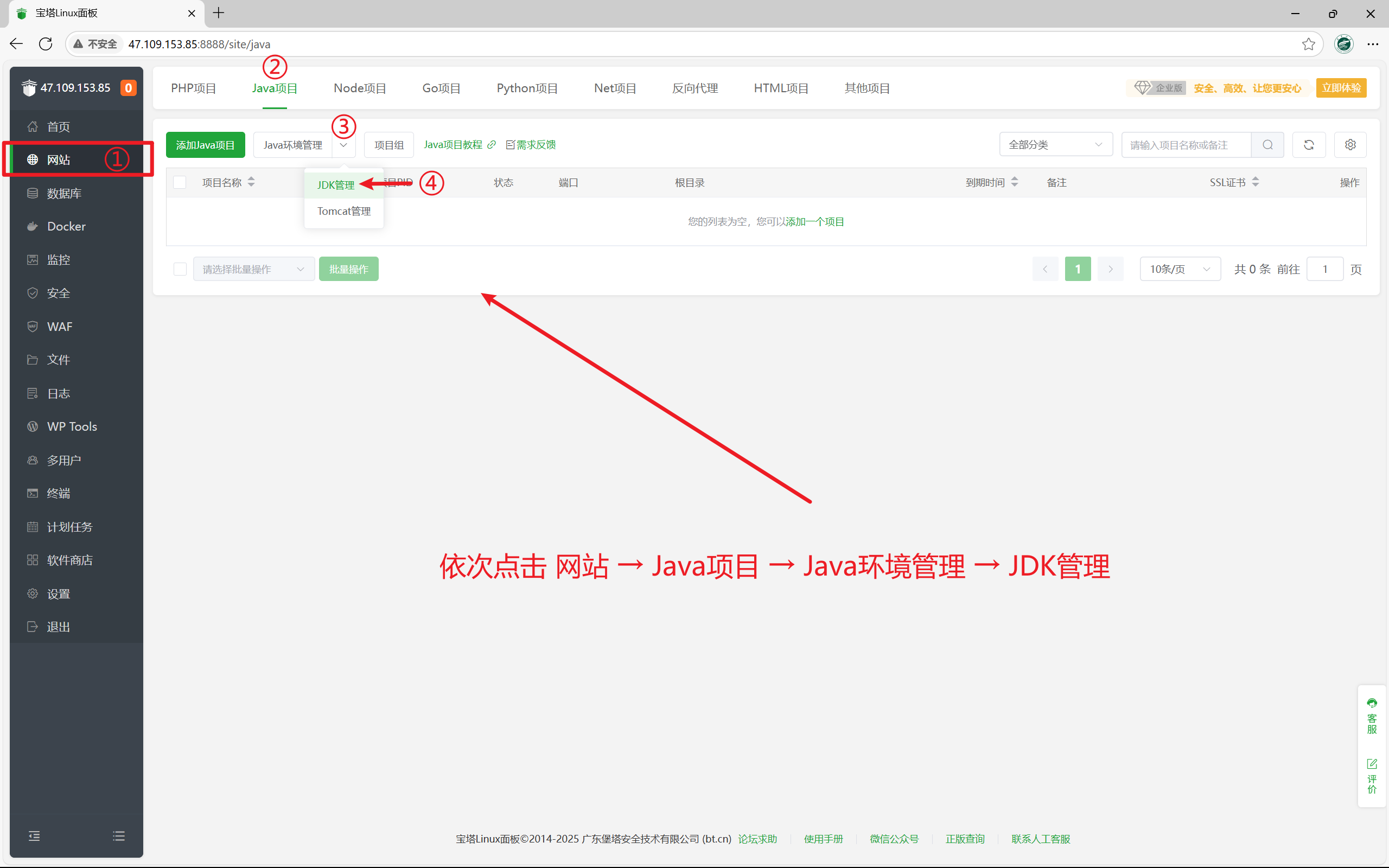Open the Docker panel in sidebar
Viewport: 1389px width, 868px height.
(65, 226)
